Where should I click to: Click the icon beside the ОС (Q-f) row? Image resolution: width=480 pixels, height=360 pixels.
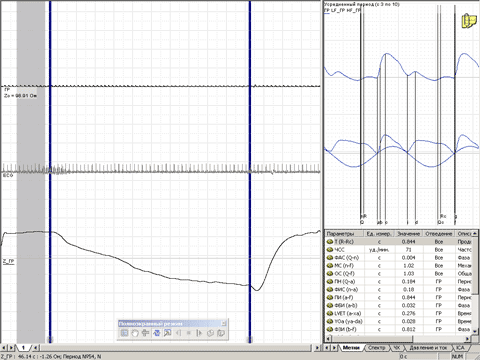(x=330, y=273)
